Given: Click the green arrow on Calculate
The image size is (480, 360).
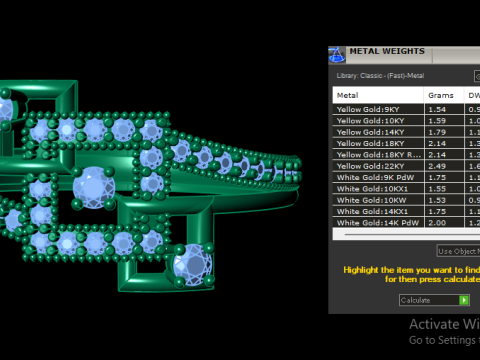Looking at the screenshot, I should 464,300.
